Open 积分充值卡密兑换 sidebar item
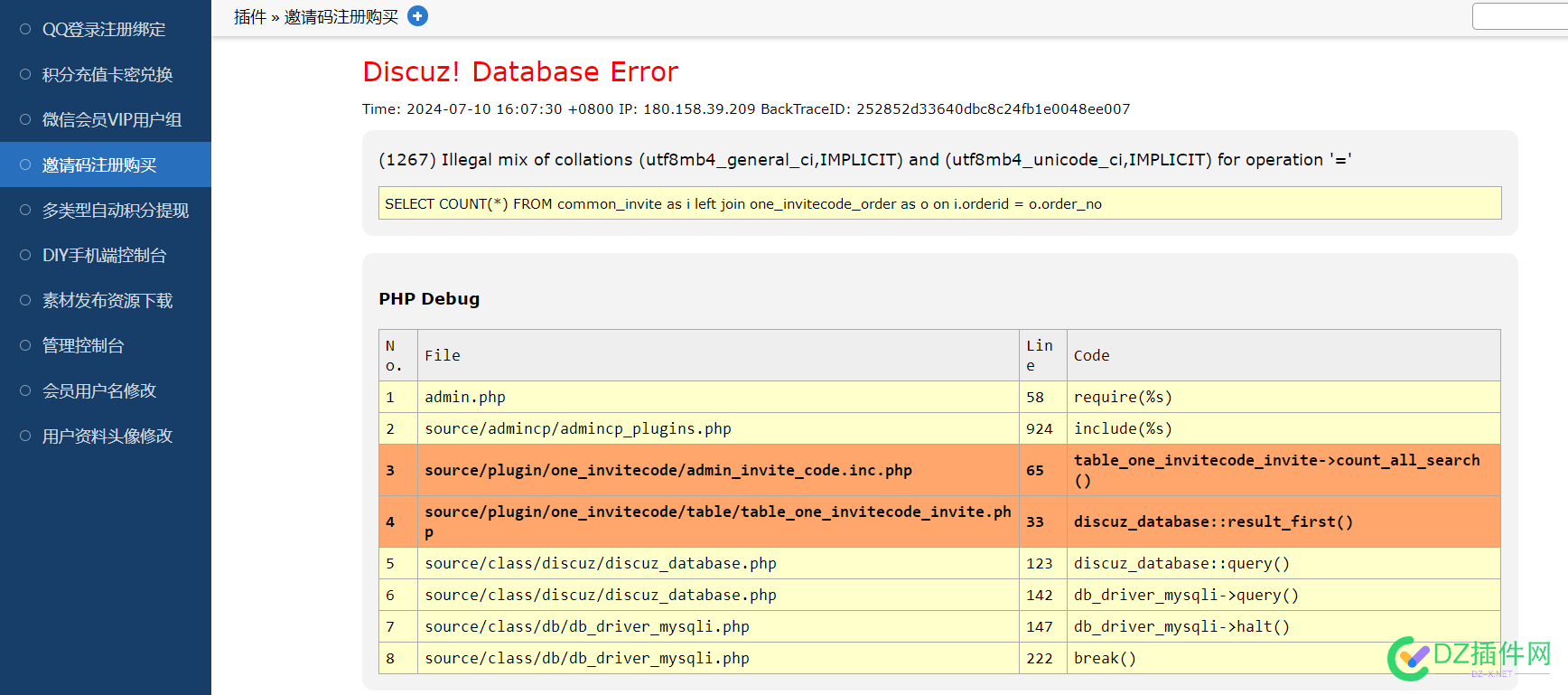Viewport: 1568px width, 695px height. point(106,74)
